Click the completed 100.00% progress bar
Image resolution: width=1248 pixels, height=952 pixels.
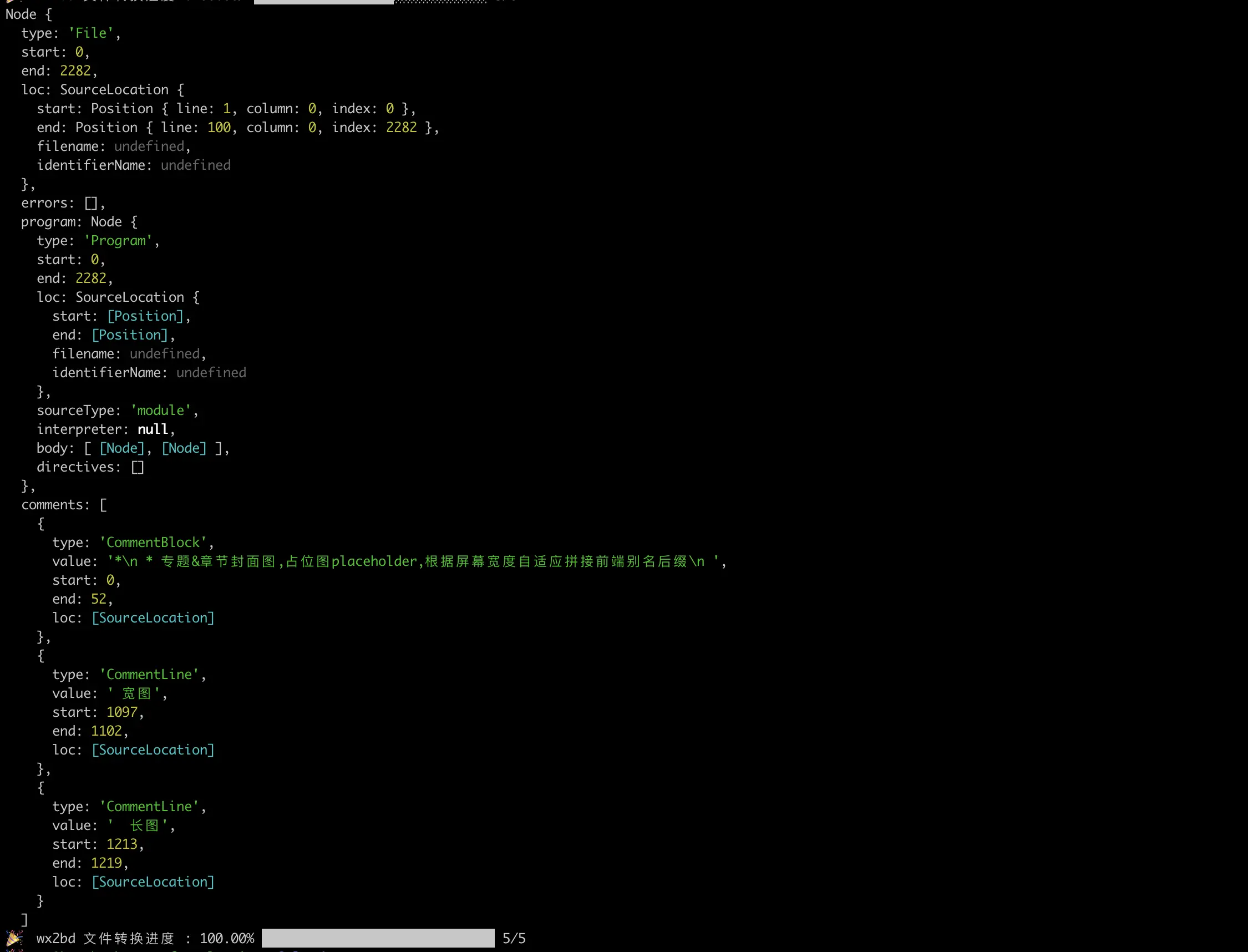pos(378,938)
